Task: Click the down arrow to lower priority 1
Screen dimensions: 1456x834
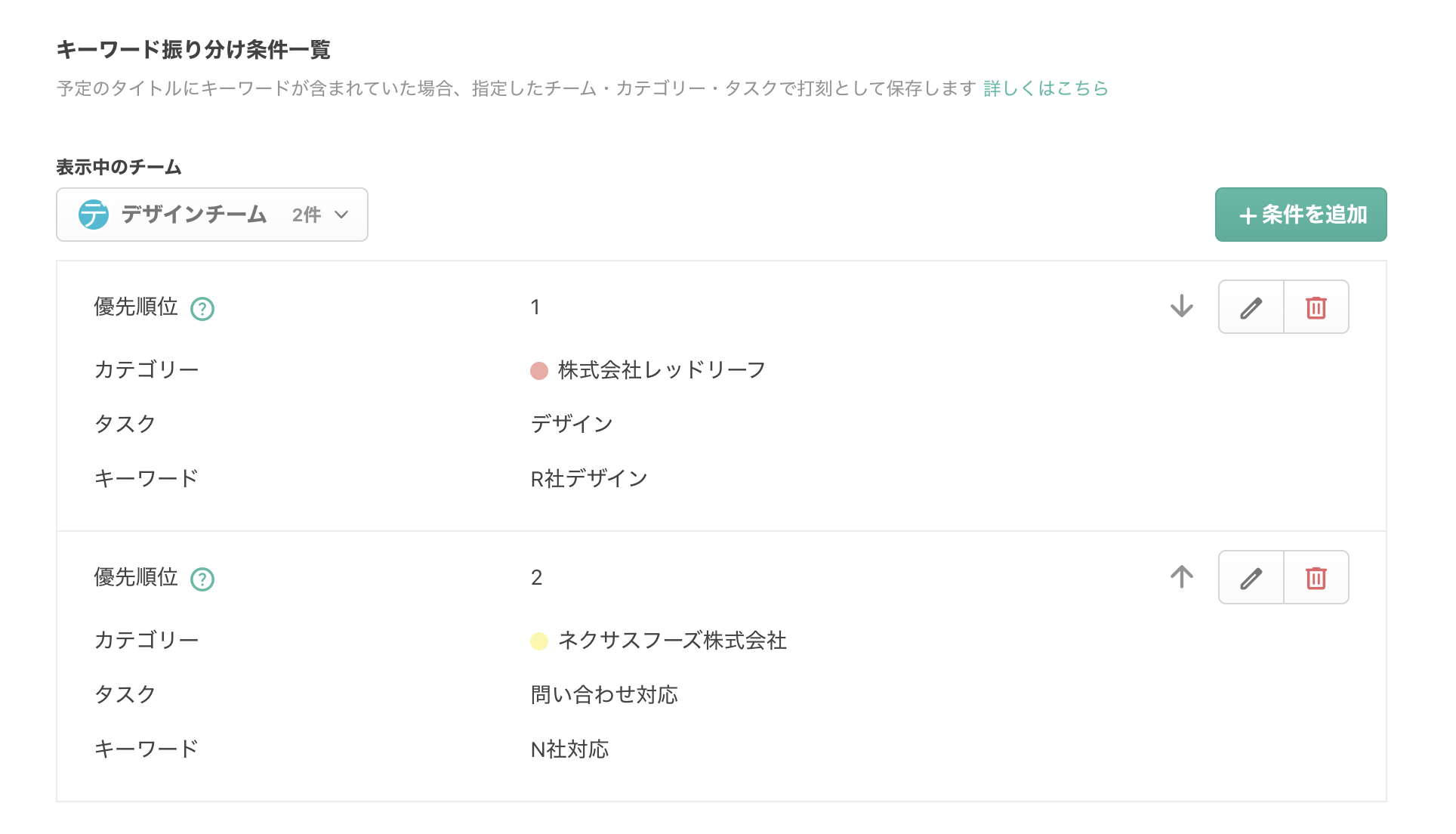Action: pyautogui.click(x=1181, y=307)
